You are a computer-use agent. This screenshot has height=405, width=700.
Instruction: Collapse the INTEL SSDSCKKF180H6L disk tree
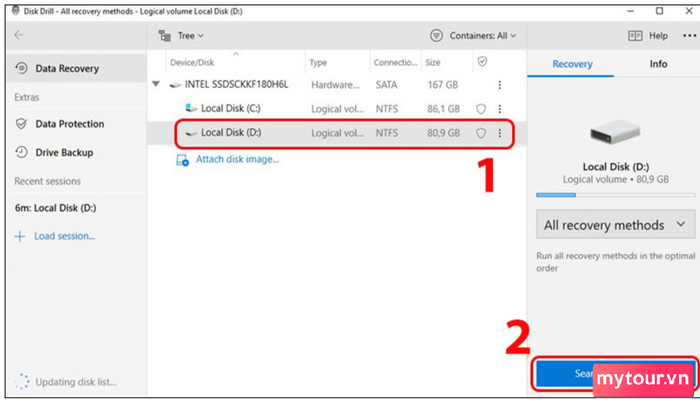(x=156, y=84)
